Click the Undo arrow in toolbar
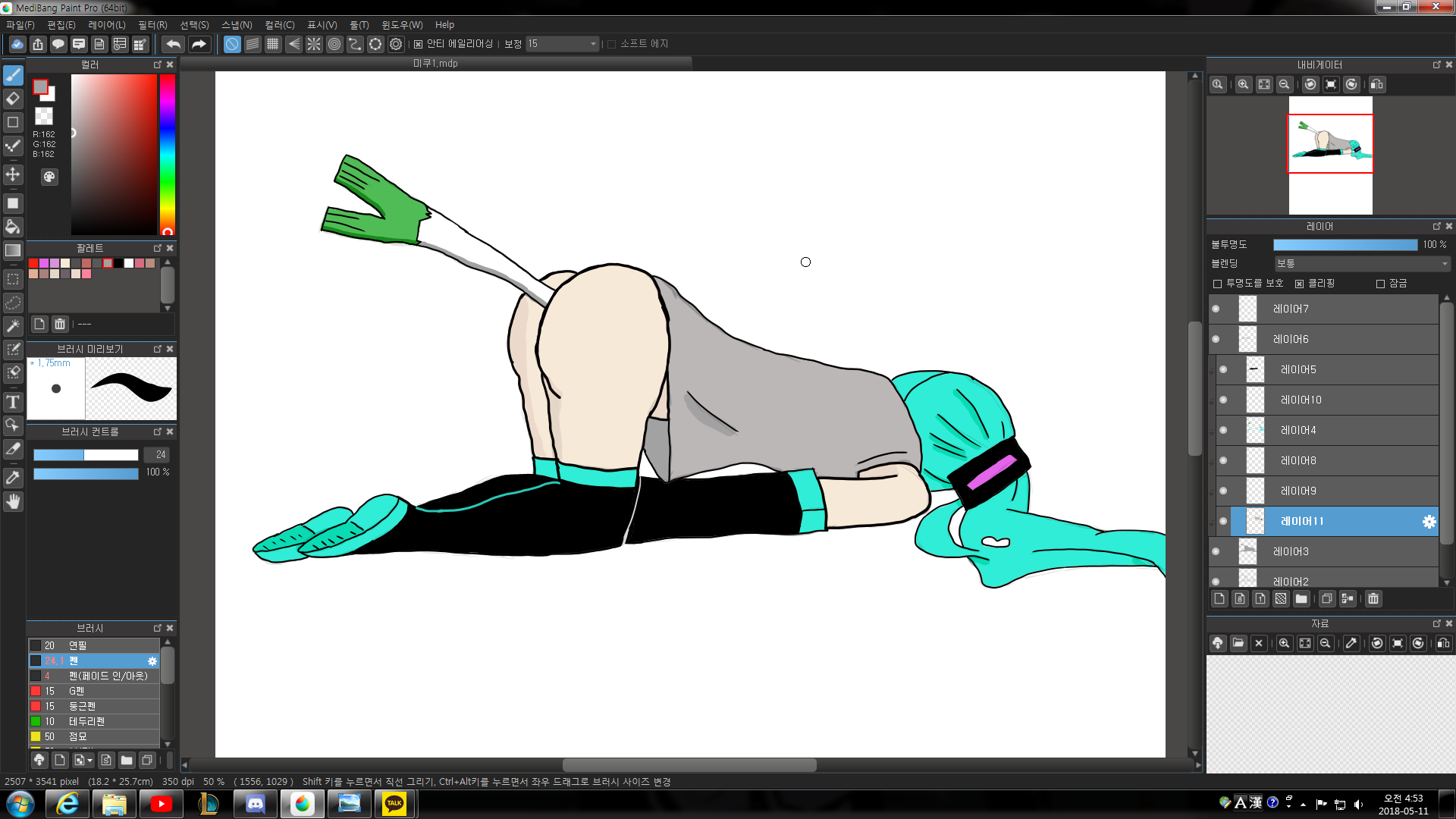 coord(173,44)
